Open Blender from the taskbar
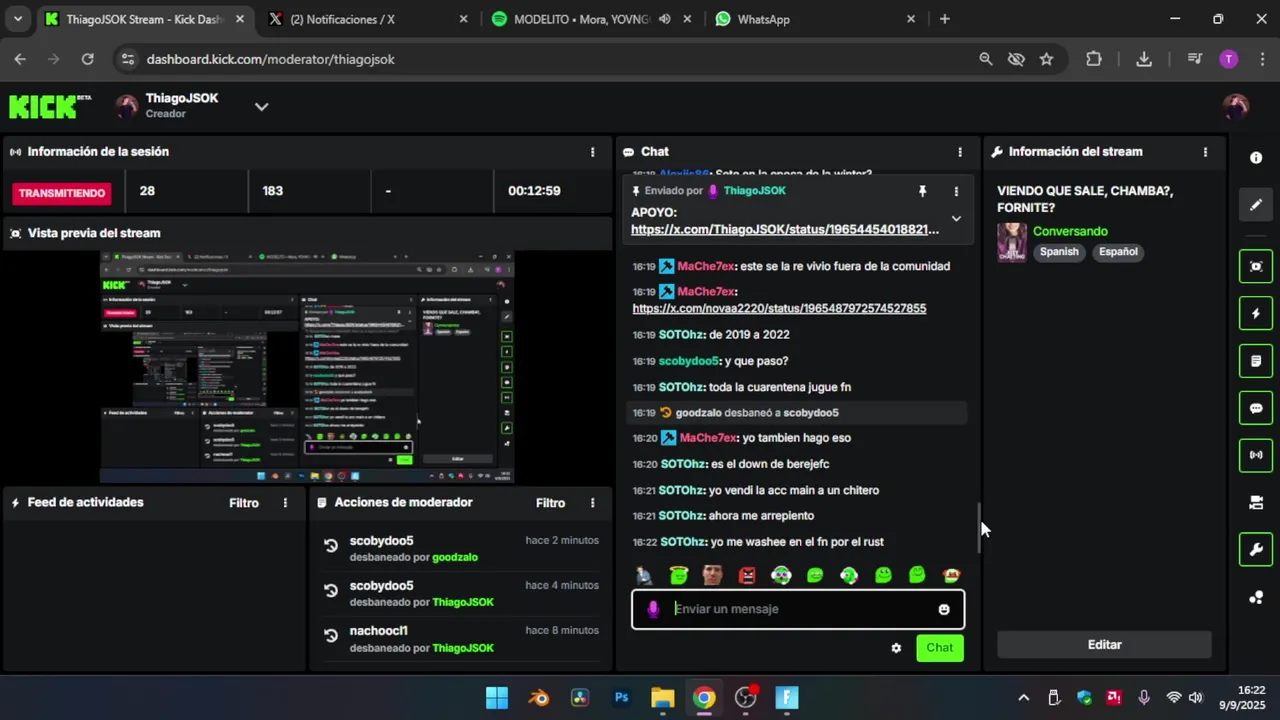The image size is (1280, 720). click(538, 698)
